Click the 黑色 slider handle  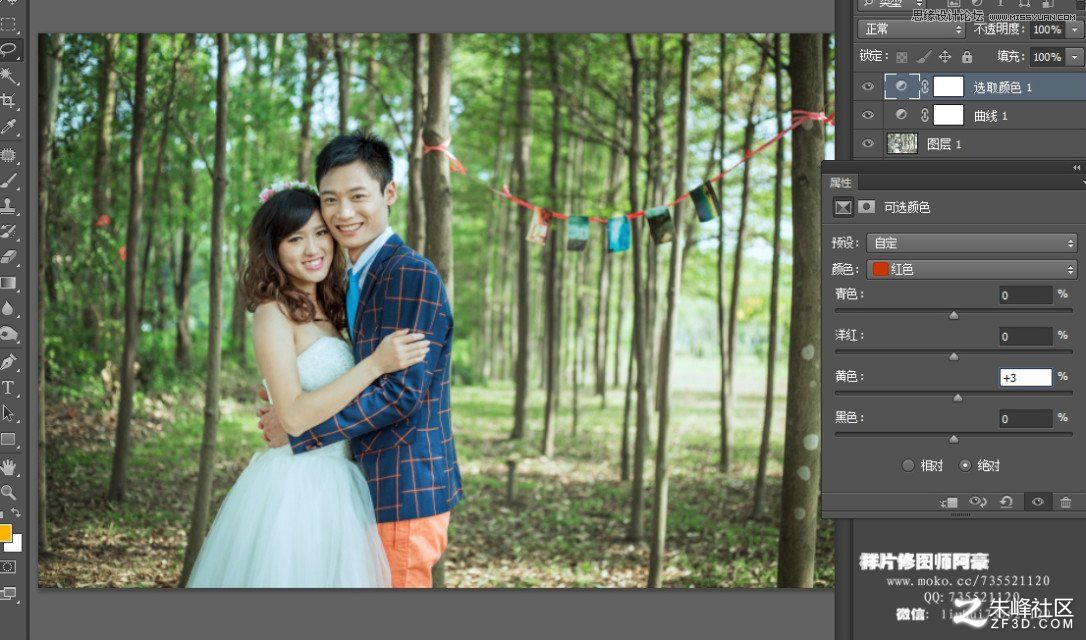pos(954,439)
